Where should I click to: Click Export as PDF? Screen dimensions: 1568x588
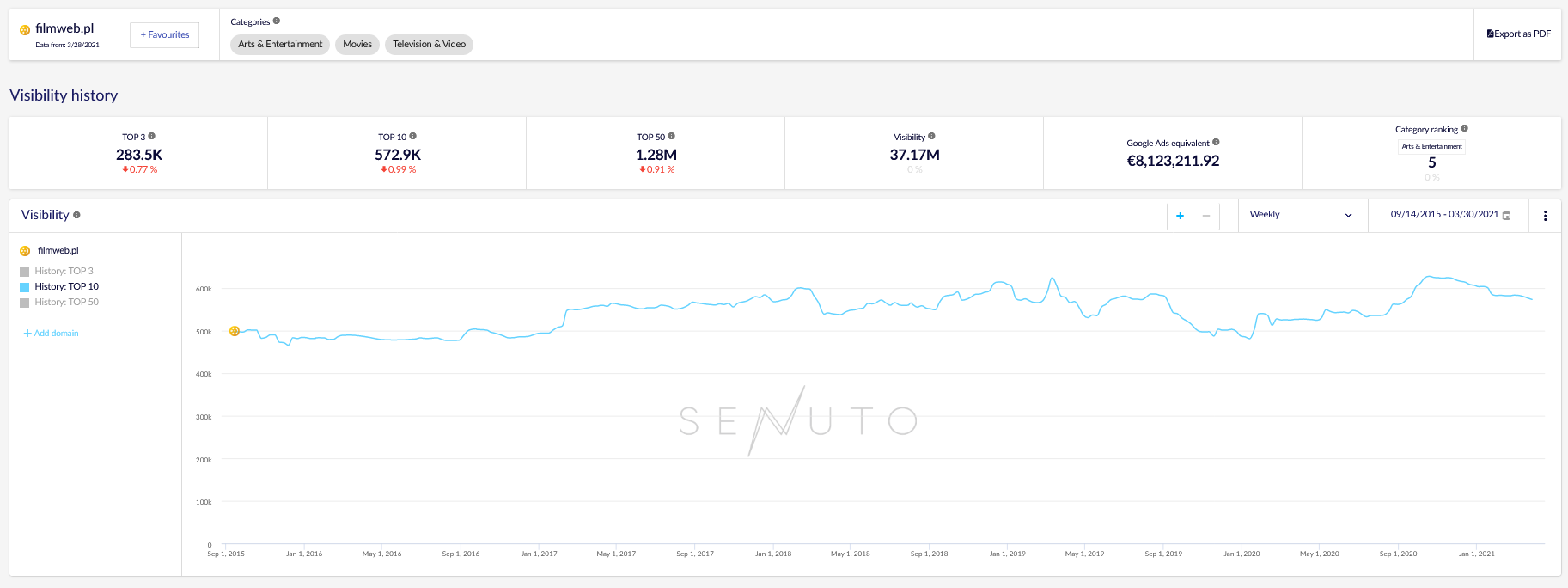point(1518,34)
